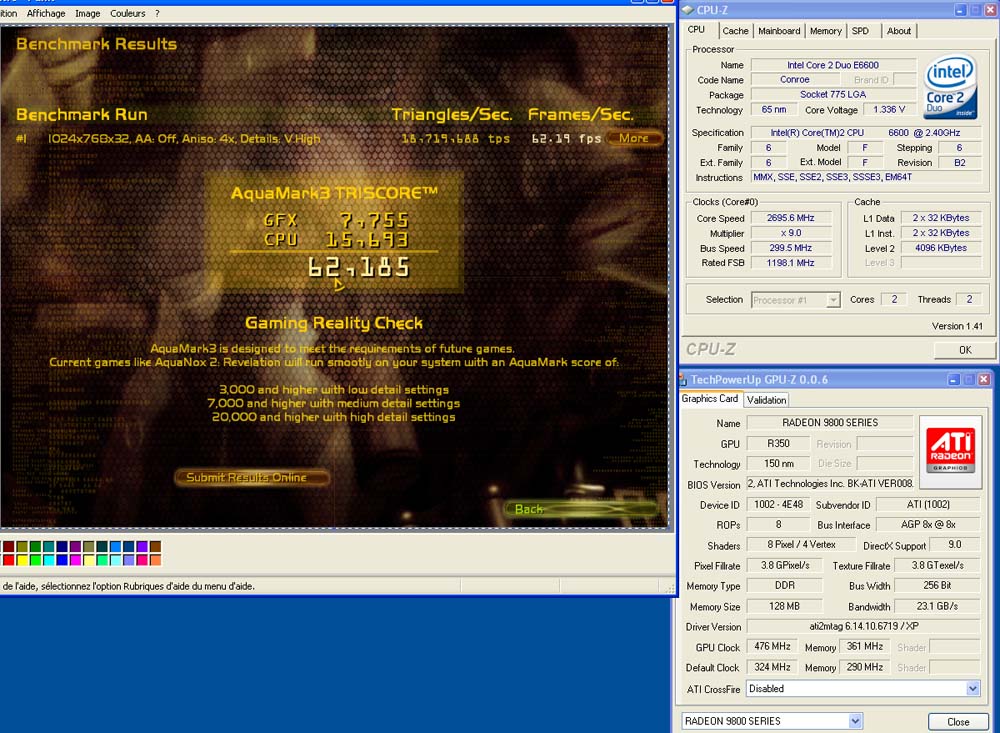Click the Level 2 cache 4096 KBytes value
The width and height of the screenshot is (1000, 733).
click(x=940, y=248)
